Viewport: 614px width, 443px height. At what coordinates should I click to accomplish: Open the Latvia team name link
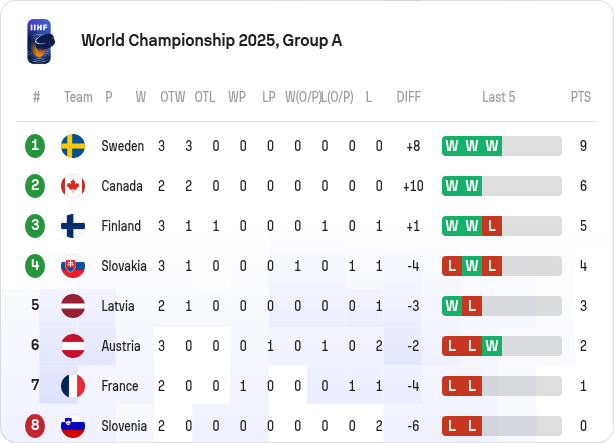118,306
